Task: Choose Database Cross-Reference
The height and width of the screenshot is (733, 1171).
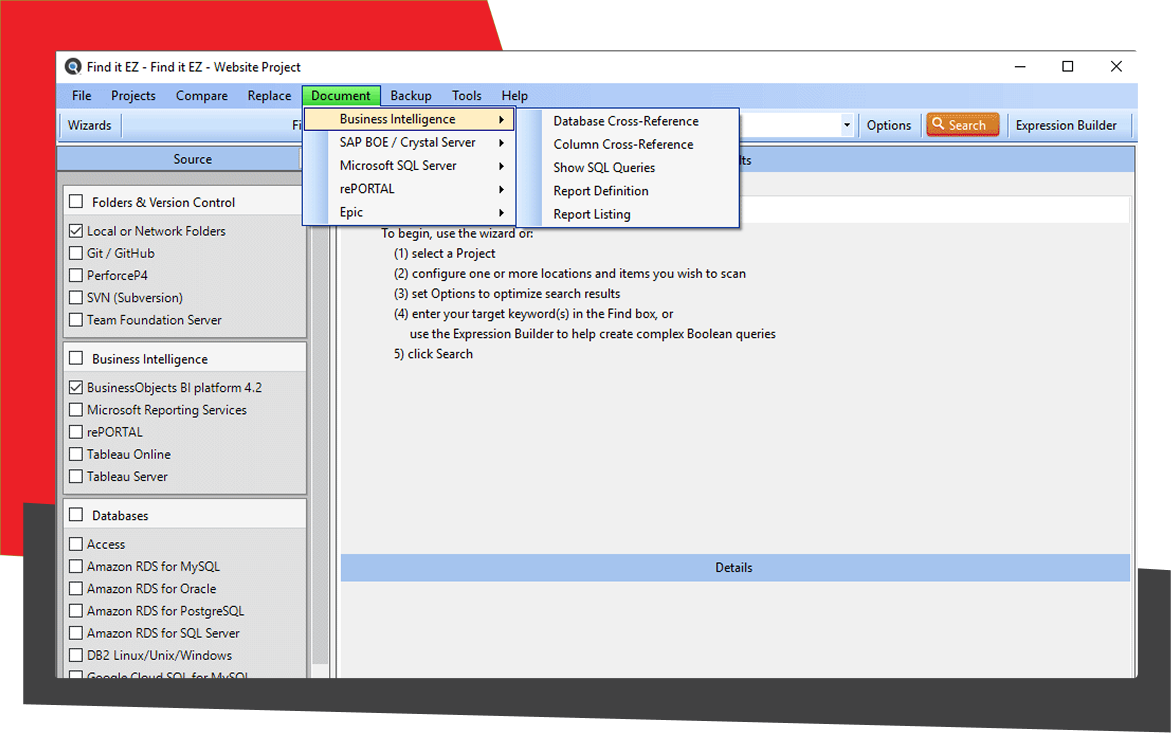Action: pyautogui.click(x=627, y=121)
